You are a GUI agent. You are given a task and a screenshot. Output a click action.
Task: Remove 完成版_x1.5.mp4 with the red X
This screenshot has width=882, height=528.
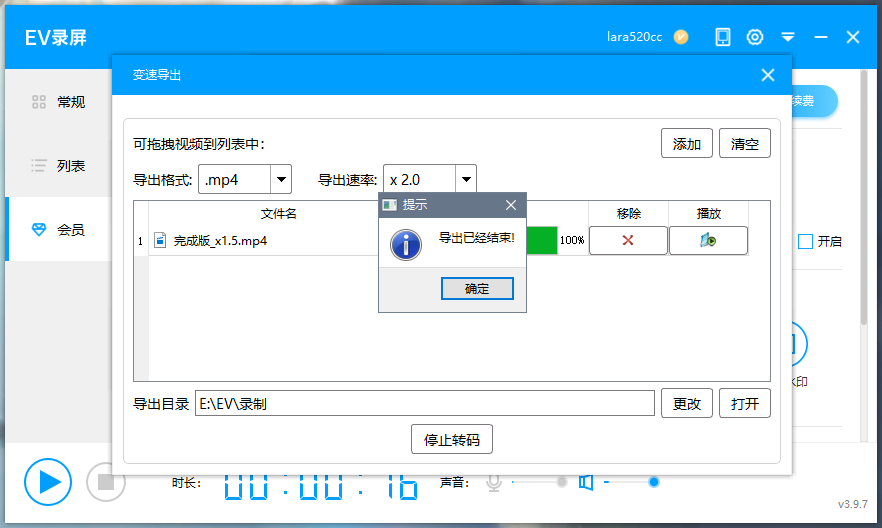[x=628, y=241]
